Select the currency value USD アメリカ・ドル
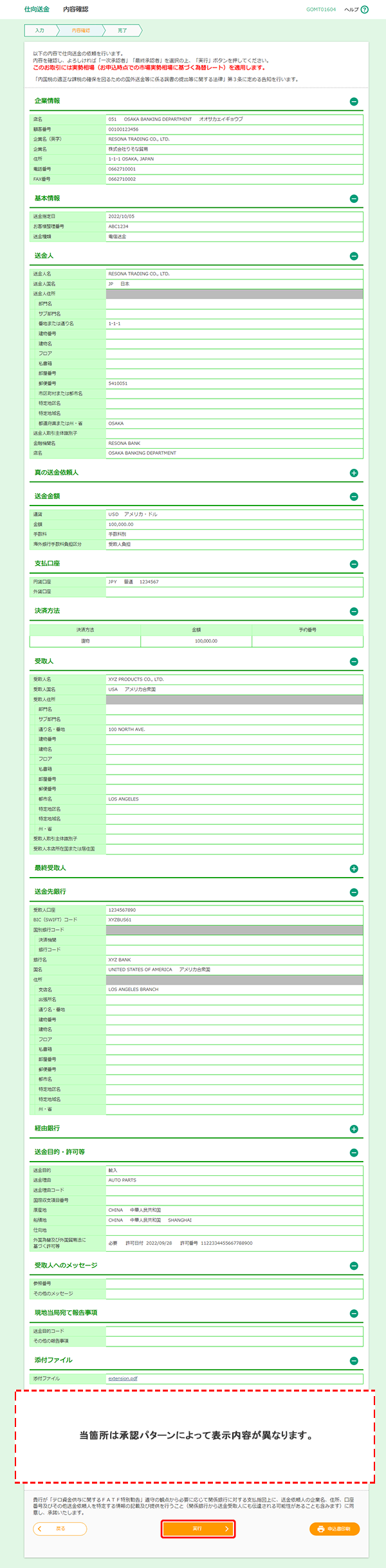 [133, 515]
